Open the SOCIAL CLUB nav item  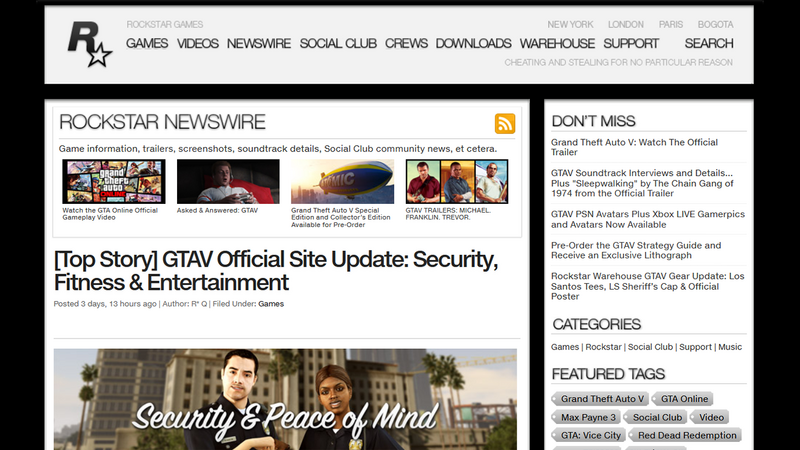click(x=338, y=44)
